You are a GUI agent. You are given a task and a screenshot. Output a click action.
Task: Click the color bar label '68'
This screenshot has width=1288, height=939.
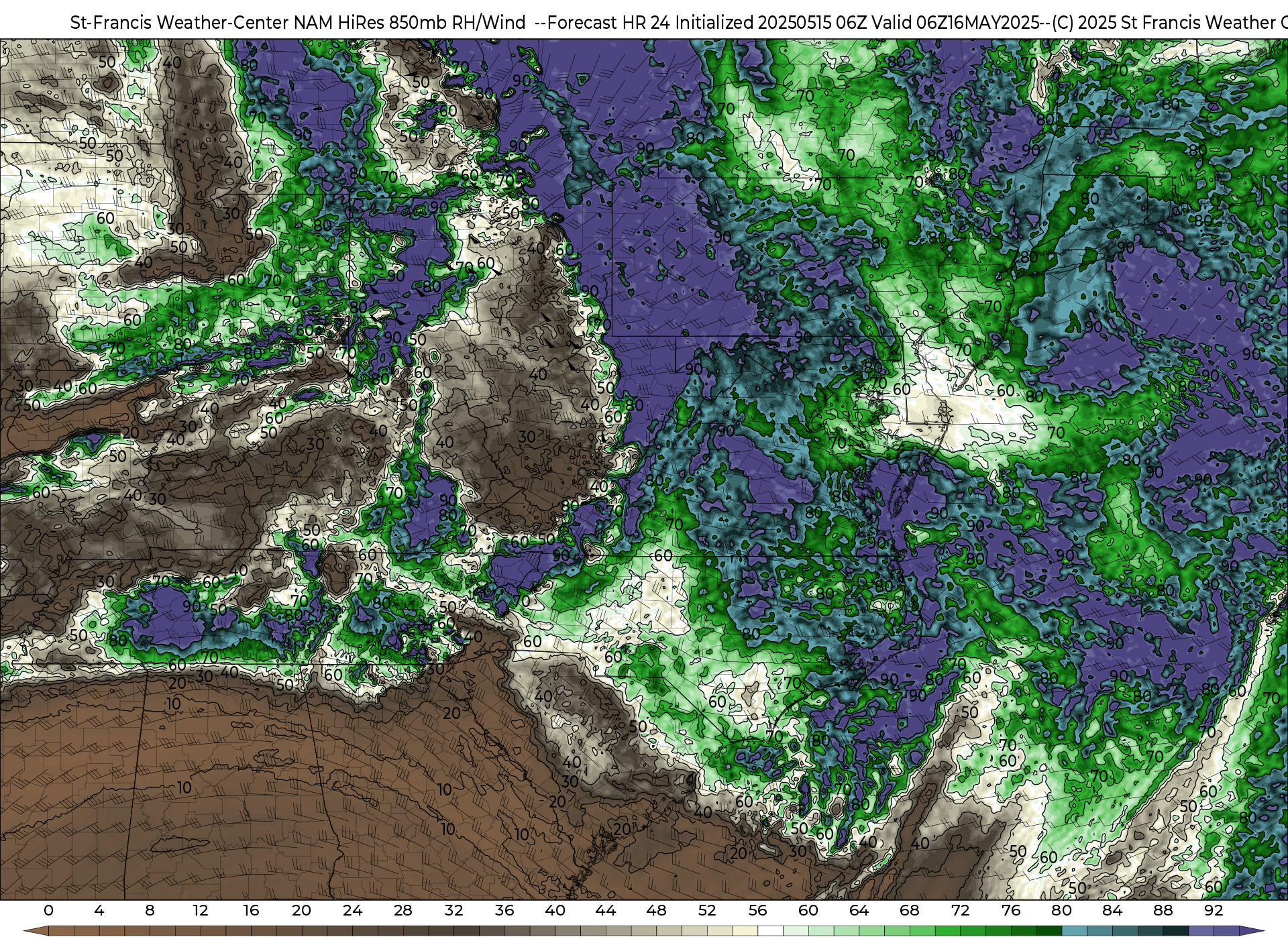[x=910, y=910]
